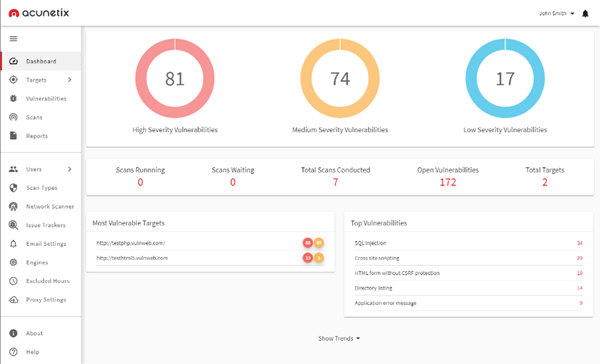Click the Top Vulnerabilities heading

(379, 223)
